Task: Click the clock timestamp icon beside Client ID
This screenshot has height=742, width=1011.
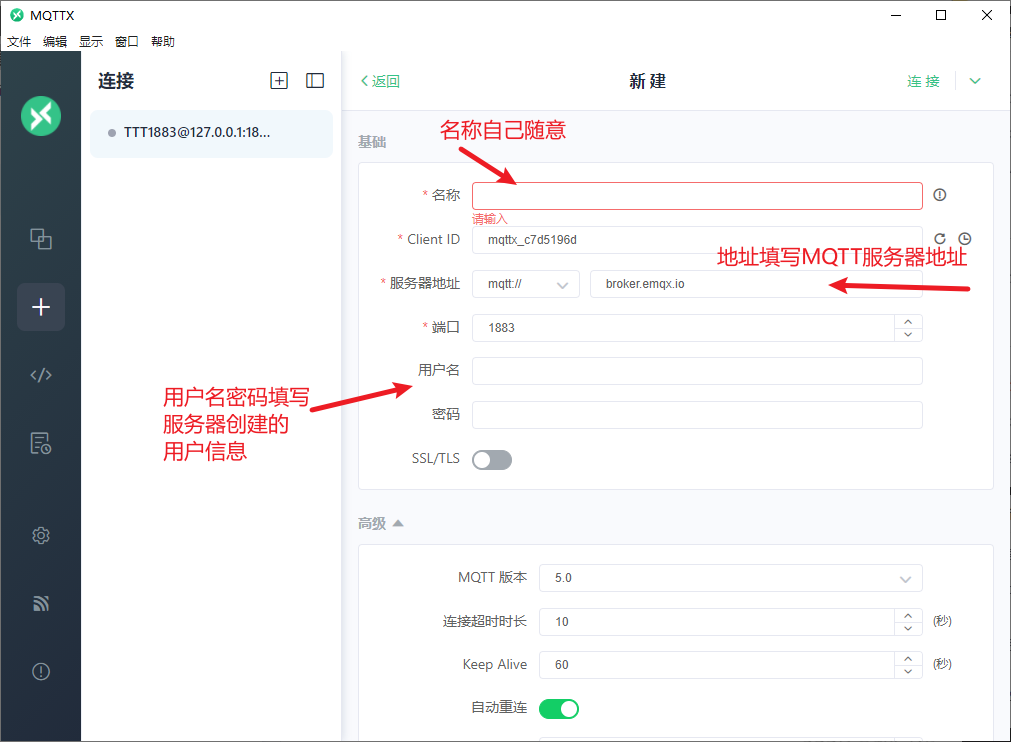Action: pos(965,239)
